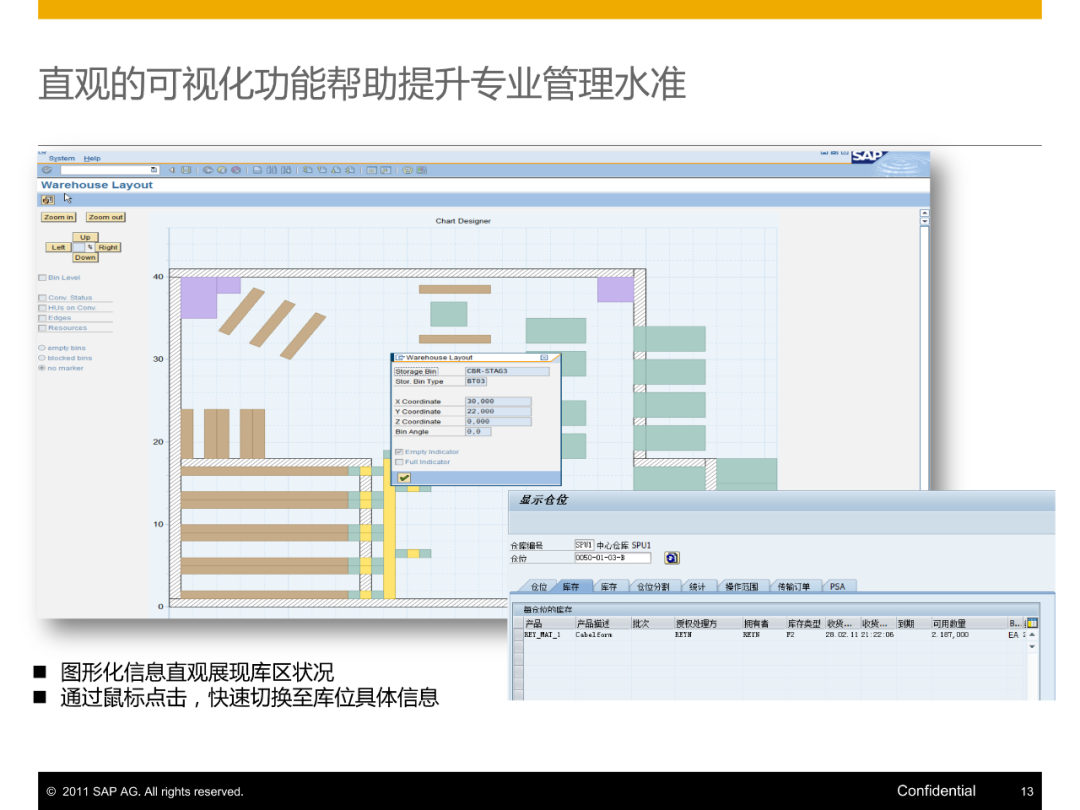Click the search icon beside the 仓位 field
Viewport: 1080px width, 810px height.
click(x=672, y=558)
